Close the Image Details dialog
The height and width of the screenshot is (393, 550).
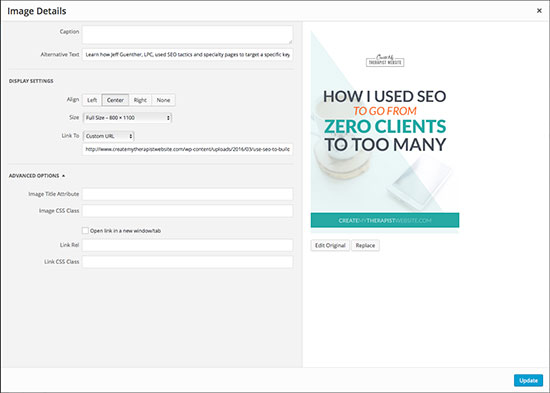point(539,11)
